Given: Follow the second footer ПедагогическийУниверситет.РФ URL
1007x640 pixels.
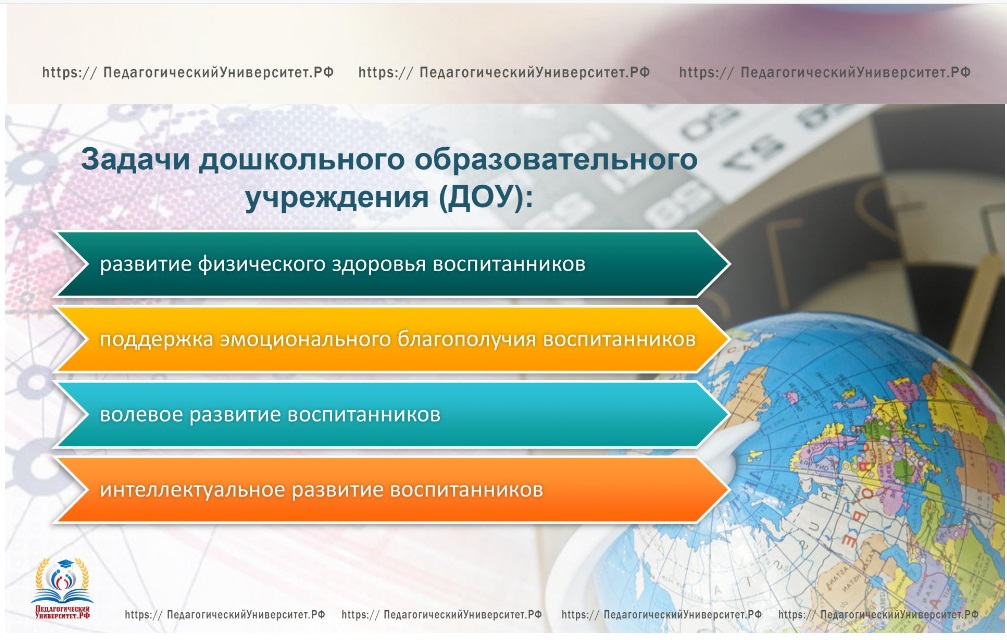Looking at the screenshot, I should click(442, 615).
